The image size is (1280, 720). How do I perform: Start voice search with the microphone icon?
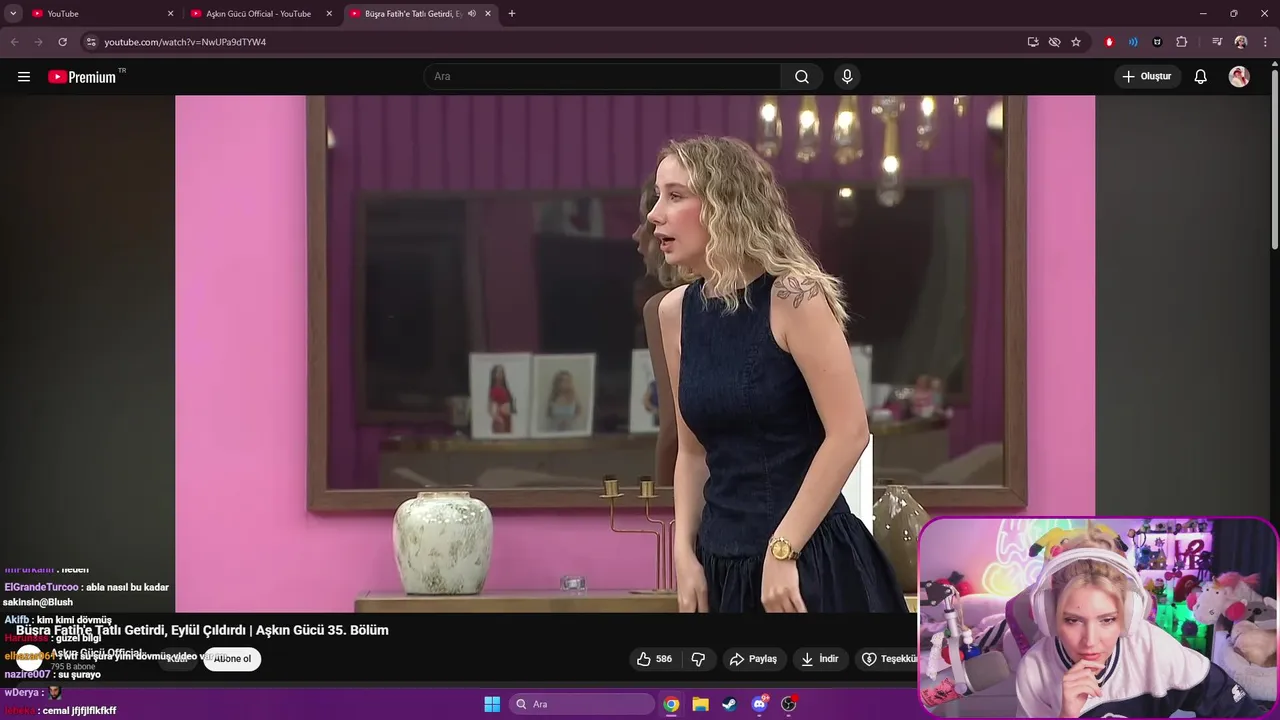(x=847, y=77)
